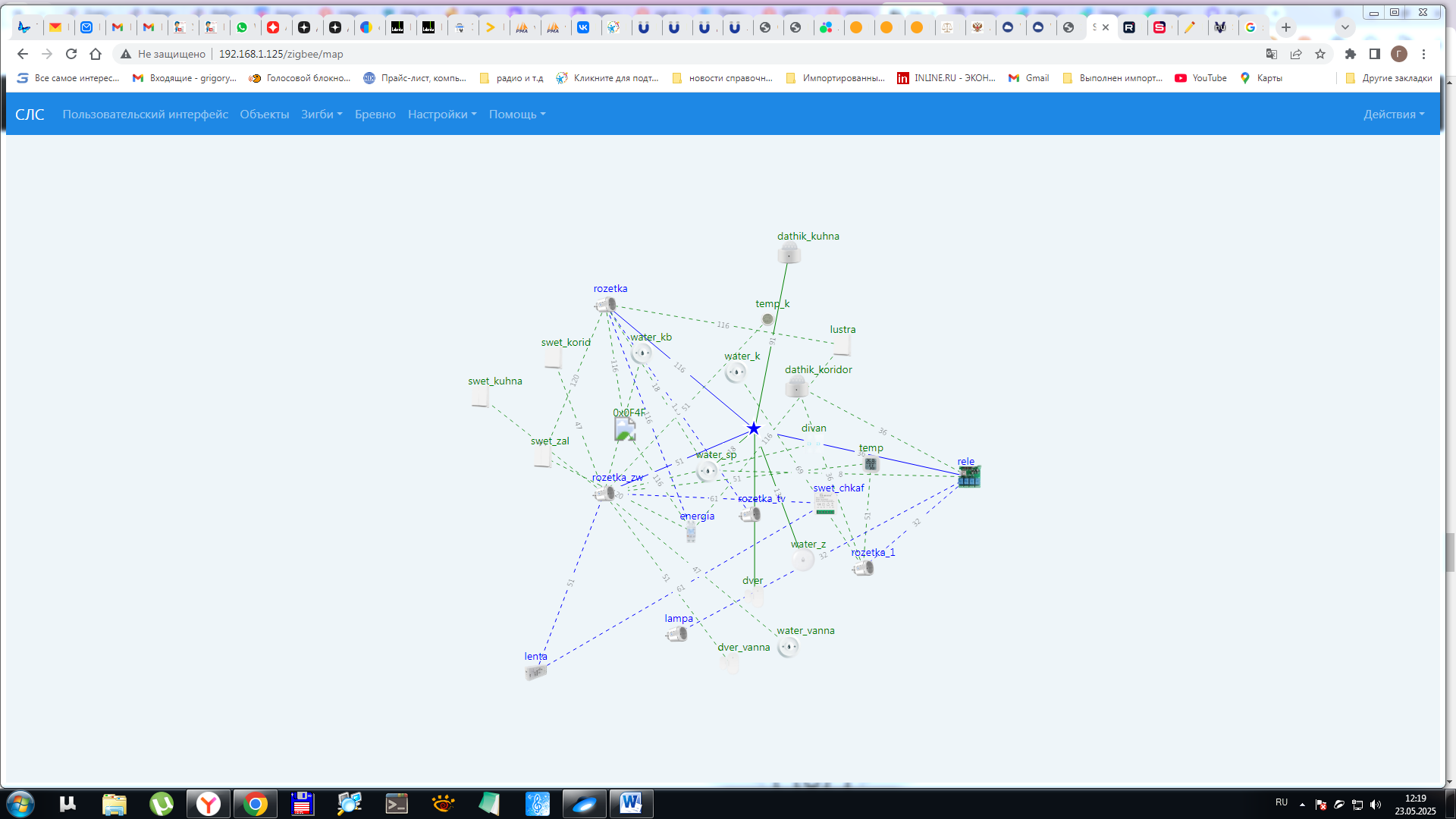Open the Бревно log page
Viewport: 1456px width, 819px height.
coord(375,115)
